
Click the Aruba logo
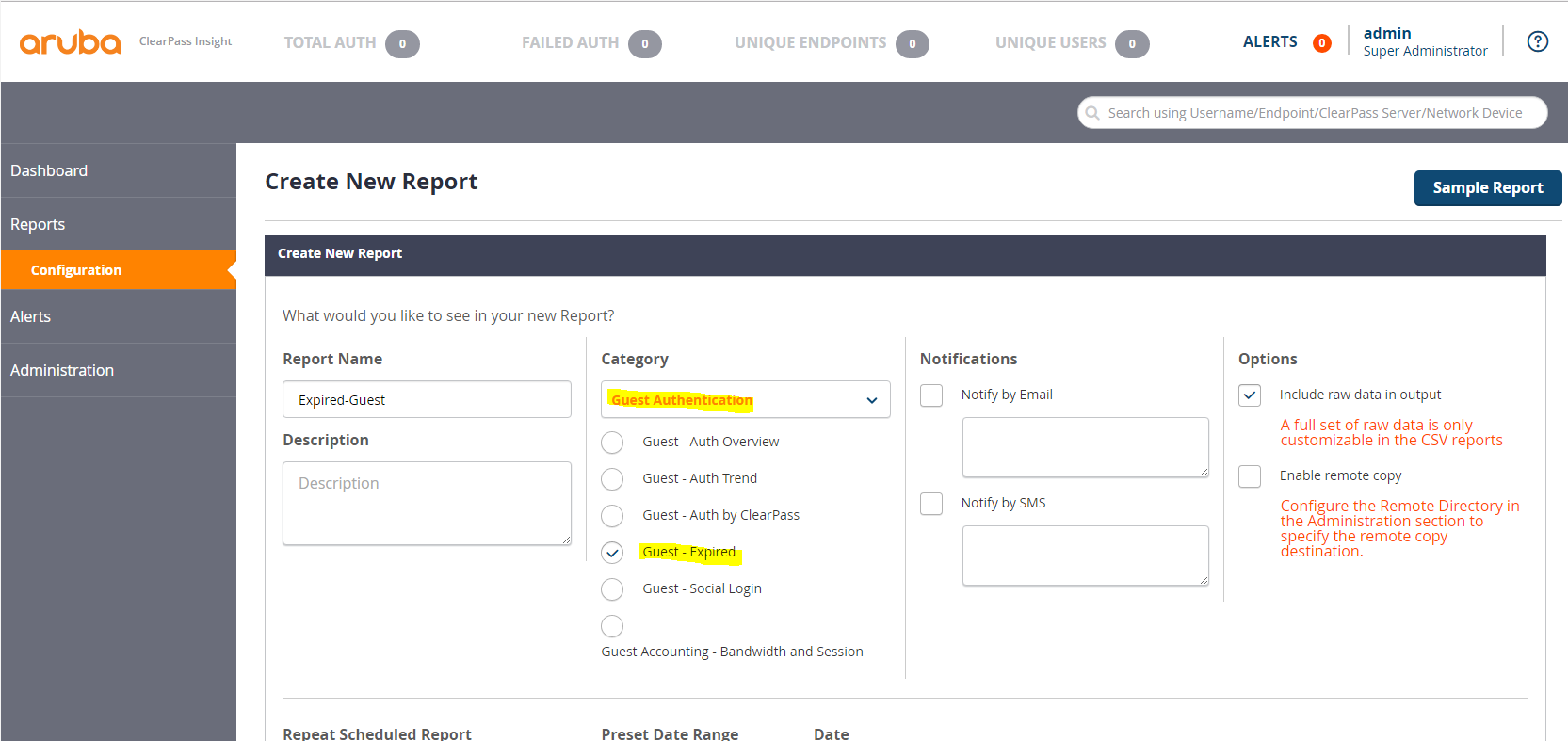pyautogui.click(x=70, y=42)
